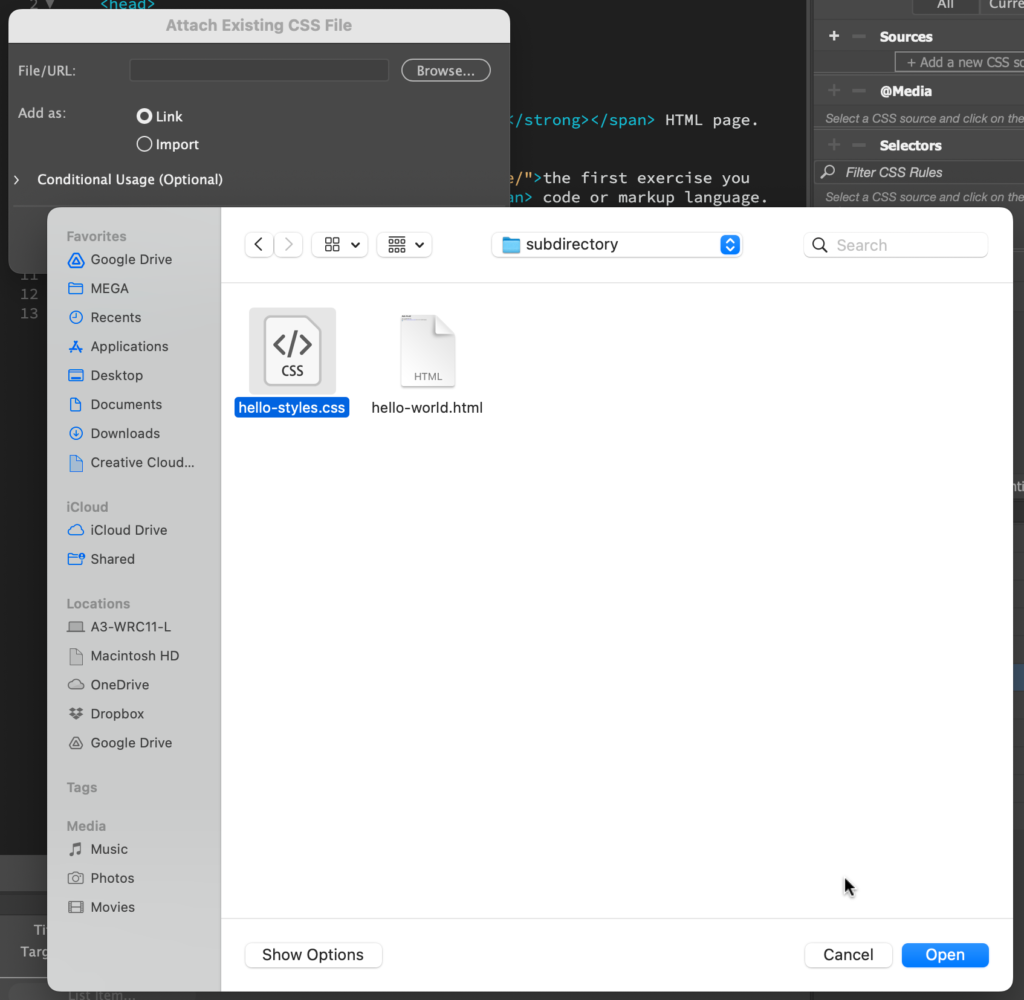
Task: Click the File/URL input field
Action: (x=259, y=71)
